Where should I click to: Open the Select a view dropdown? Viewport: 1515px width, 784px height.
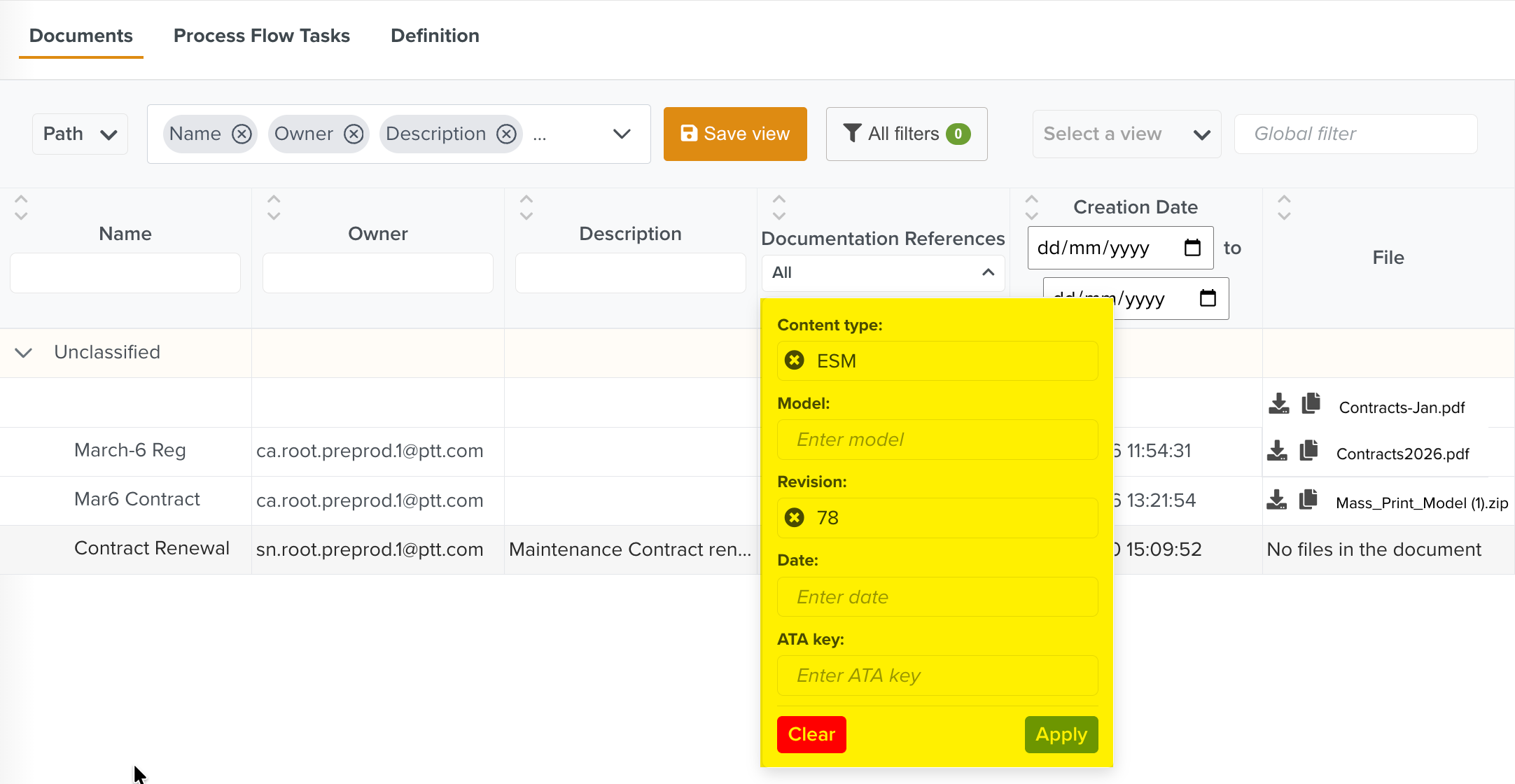1126,134
